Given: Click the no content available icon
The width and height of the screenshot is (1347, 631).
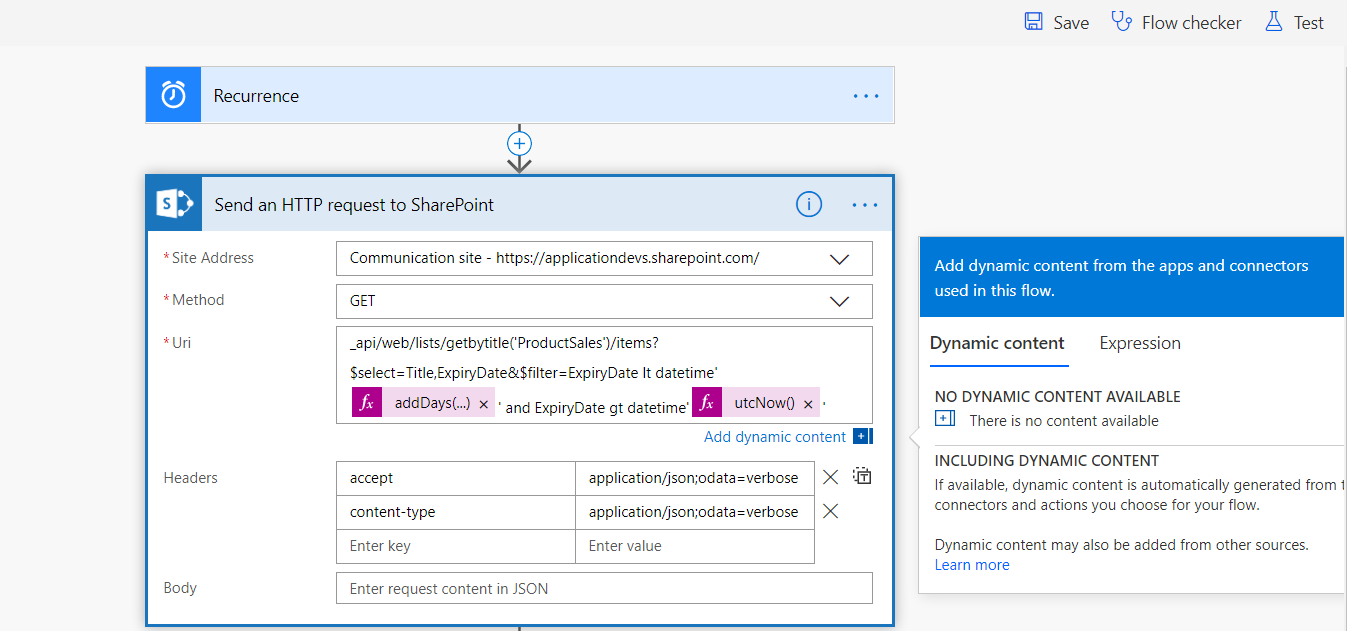Looking at the screenshot, I should 945,419.
